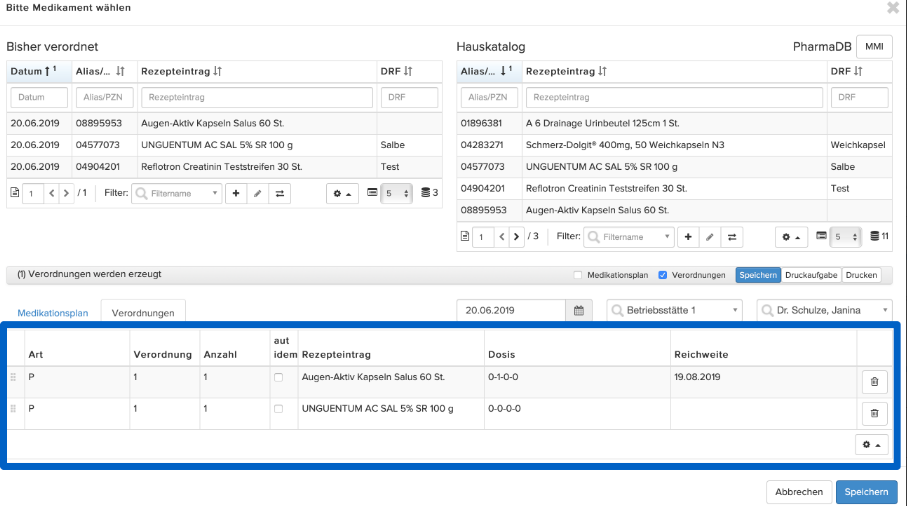
Task: Edit filter pencil in Bisher verordnet
Action: coord(257,193)
